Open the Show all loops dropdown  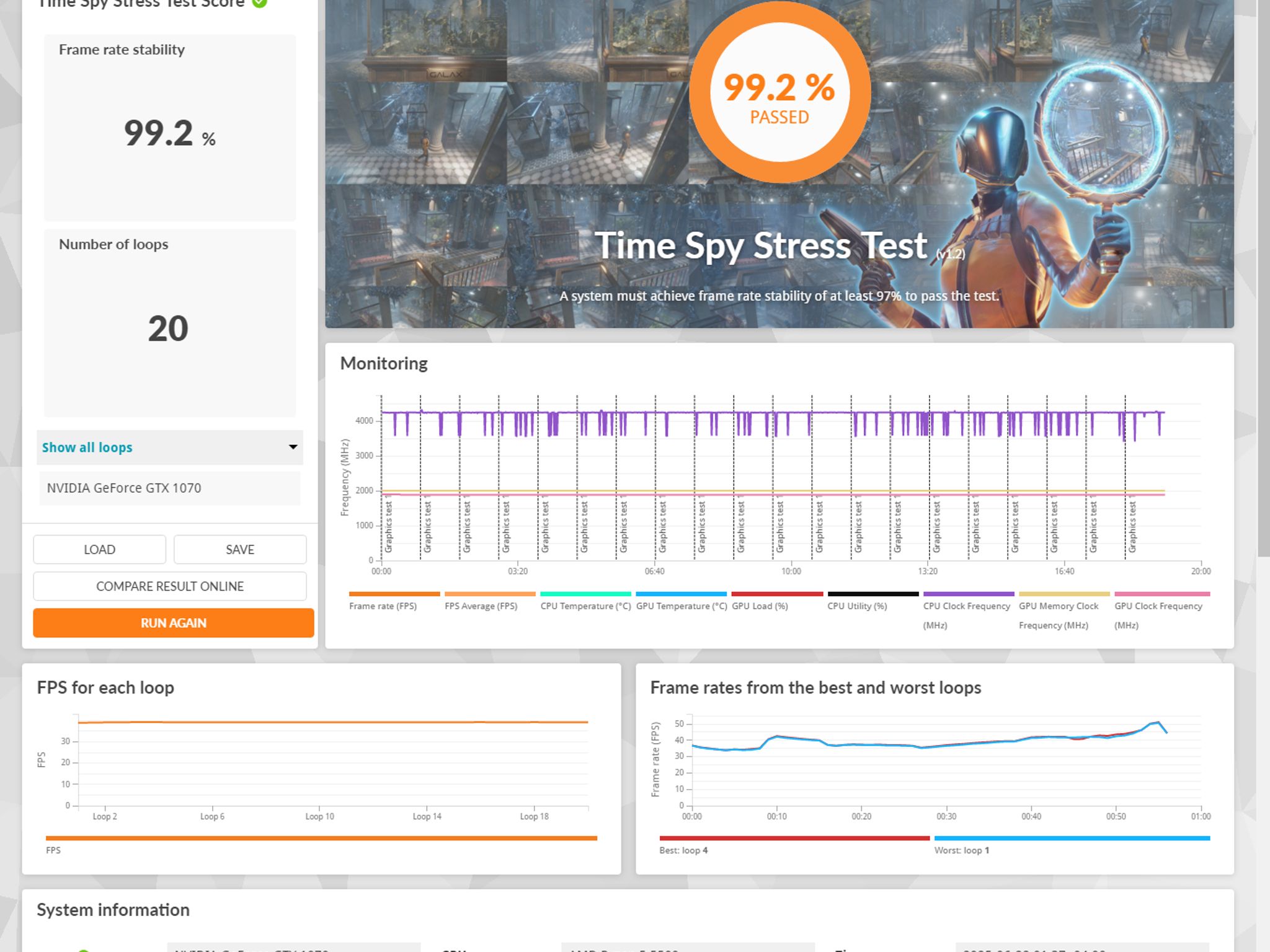tap(170, 447)
